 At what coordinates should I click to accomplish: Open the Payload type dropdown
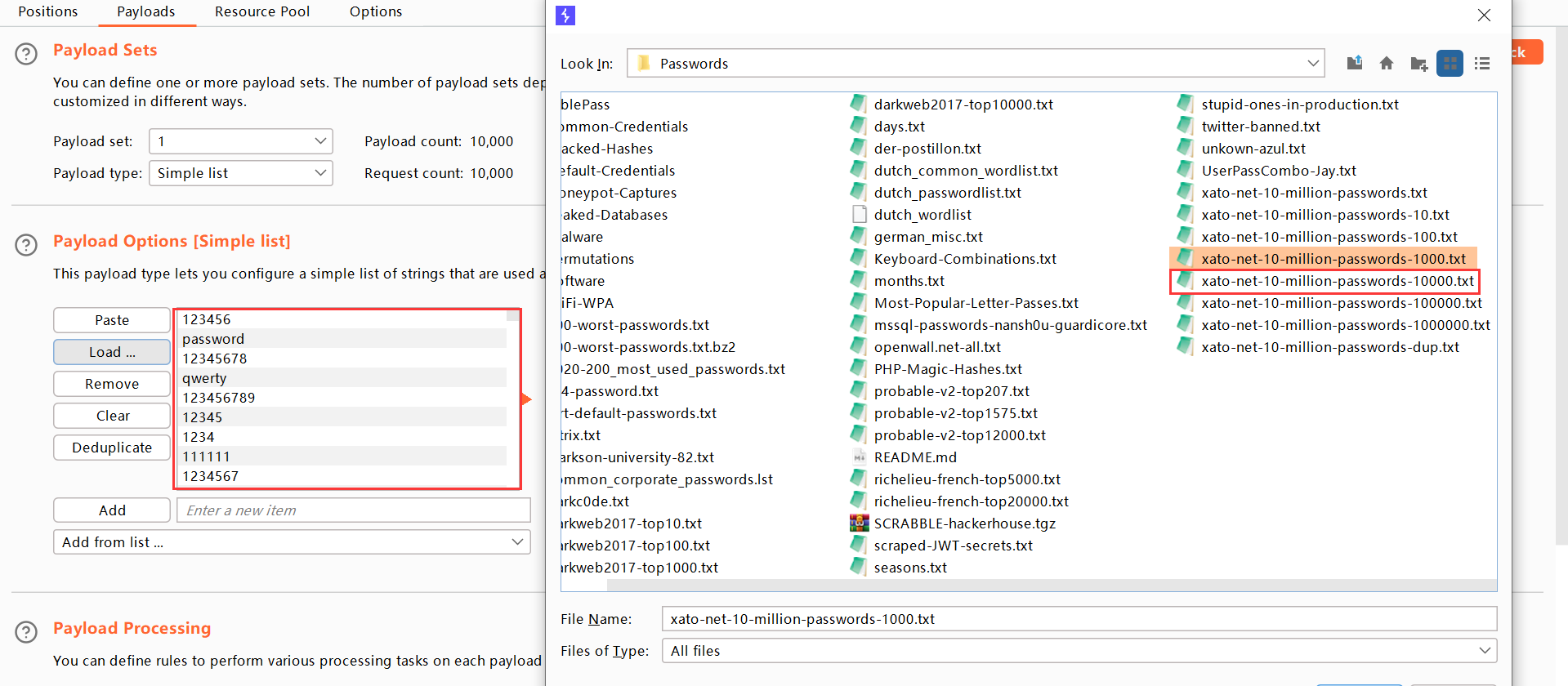pyautogui.click(x=241, y=173)
